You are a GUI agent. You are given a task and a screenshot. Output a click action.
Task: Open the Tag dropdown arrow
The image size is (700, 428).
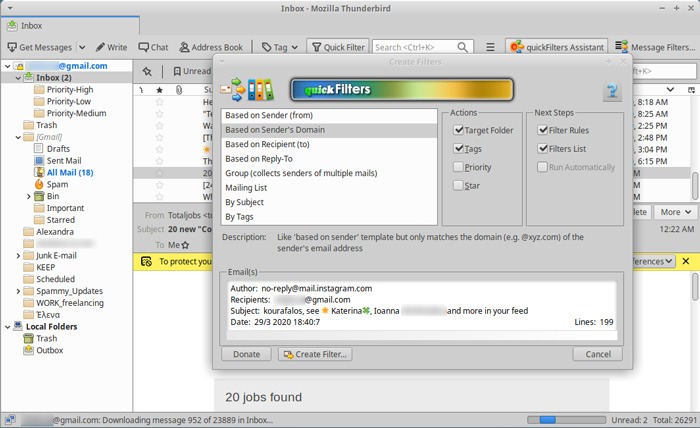click(294, 47)
